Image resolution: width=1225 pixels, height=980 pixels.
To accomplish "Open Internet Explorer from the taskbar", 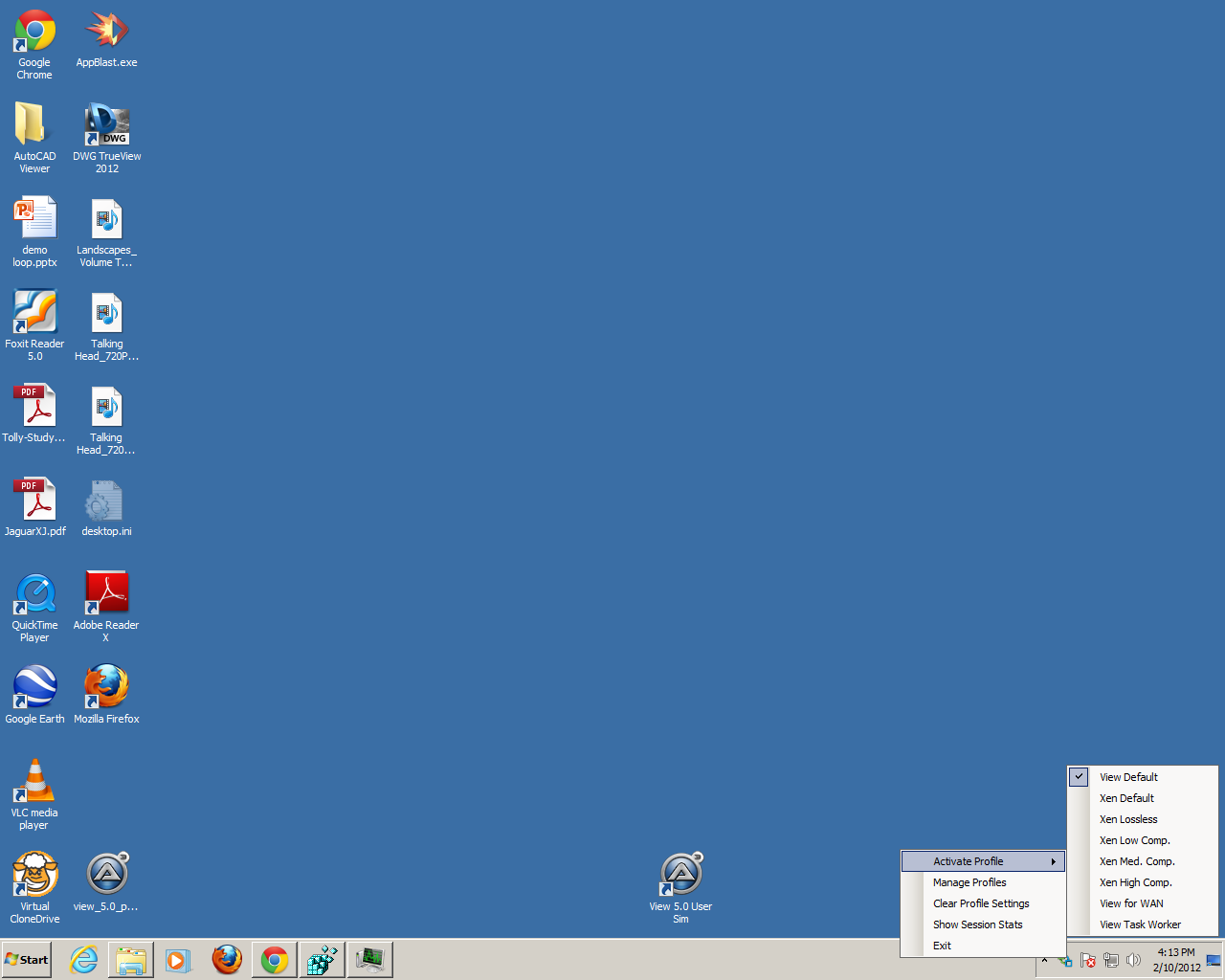I will (x=84, y=960).
